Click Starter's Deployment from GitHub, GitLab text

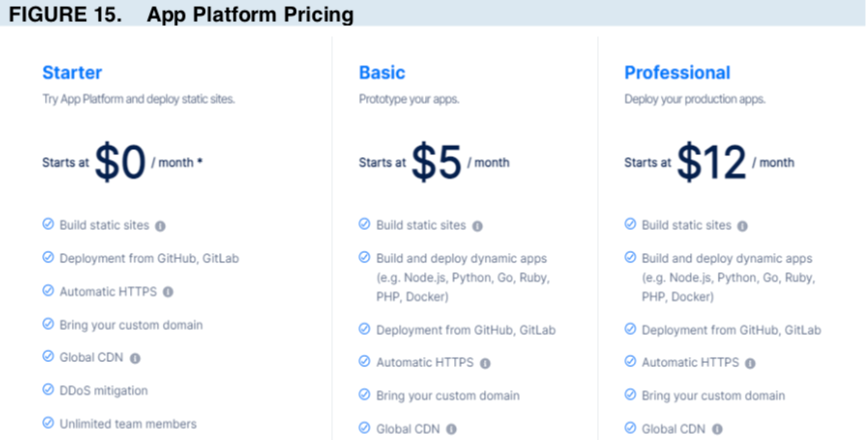point(148,258)
